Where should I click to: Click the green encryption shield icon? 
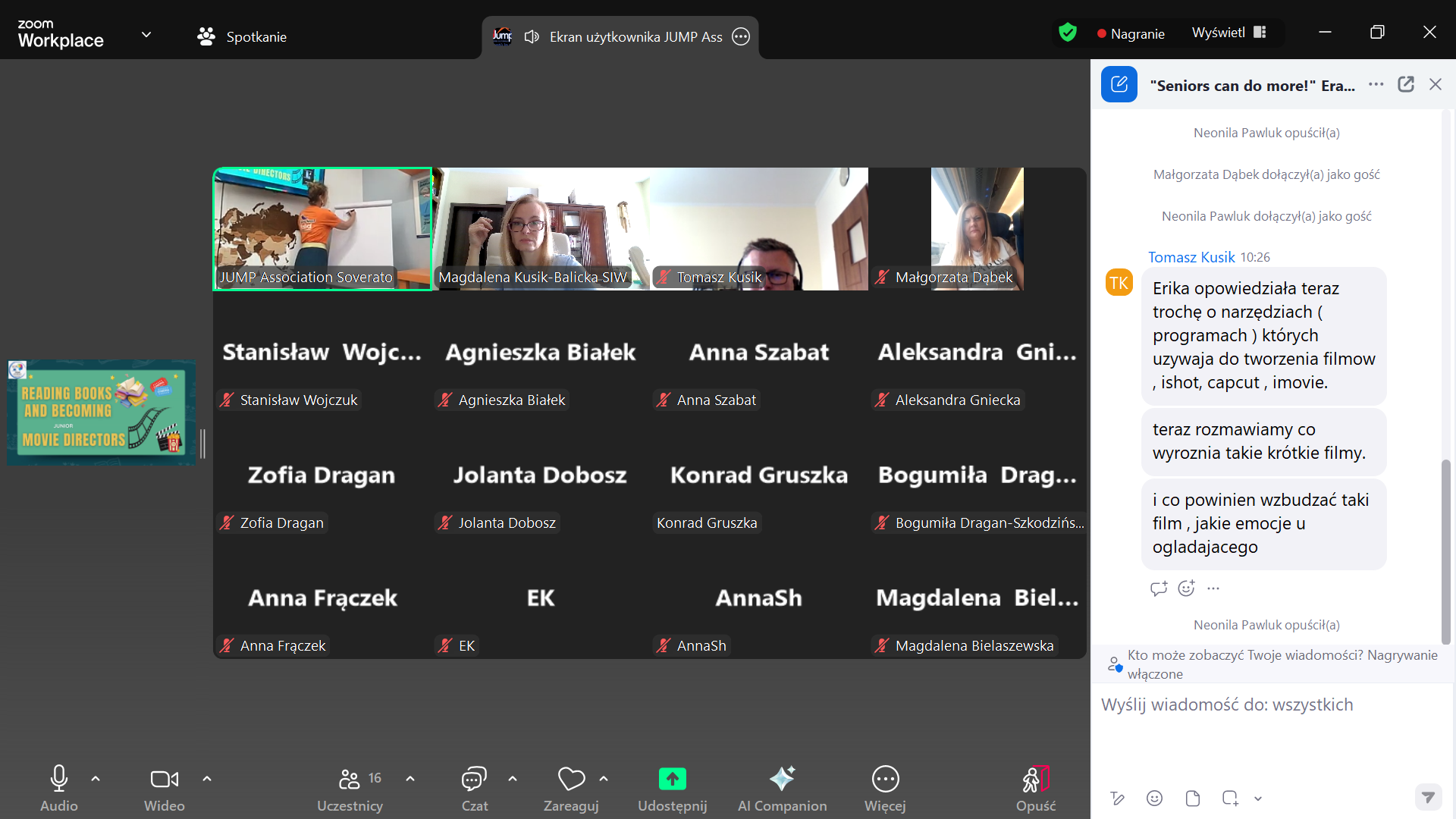point(1068,33)
